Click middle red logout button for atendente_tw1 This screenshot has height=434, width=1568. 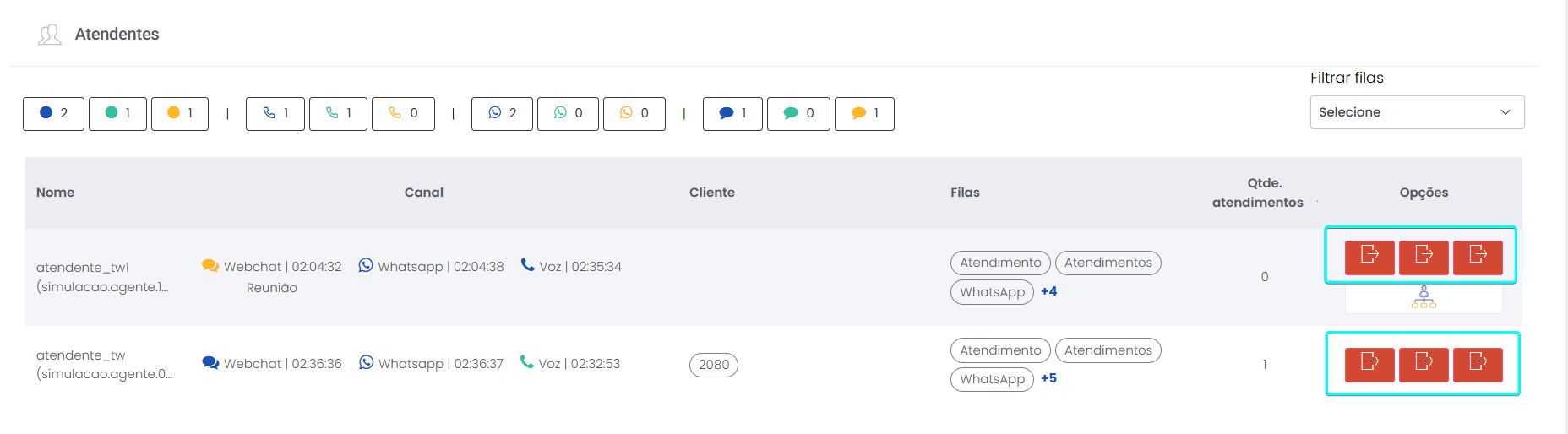coord(1424,257)
